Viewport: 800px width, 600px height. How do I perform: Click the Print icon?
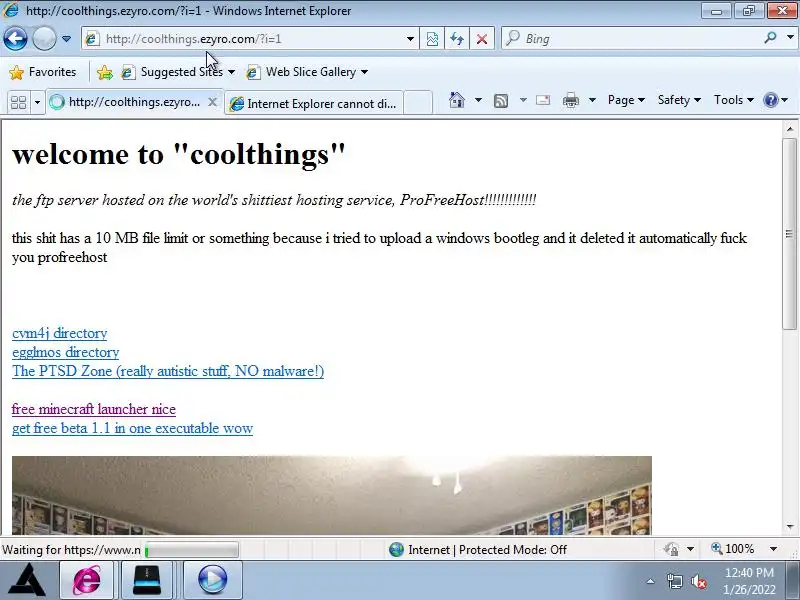[570, 100]
